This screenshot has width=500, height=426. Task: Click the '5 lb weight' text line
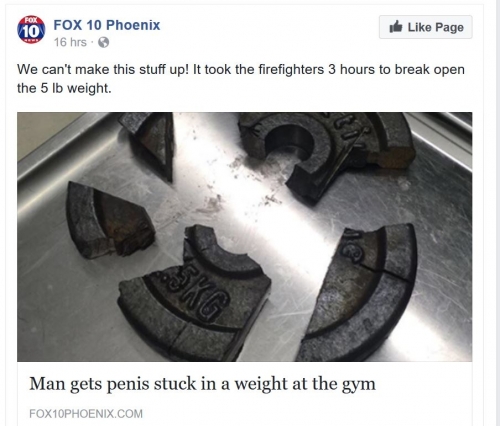64,88
